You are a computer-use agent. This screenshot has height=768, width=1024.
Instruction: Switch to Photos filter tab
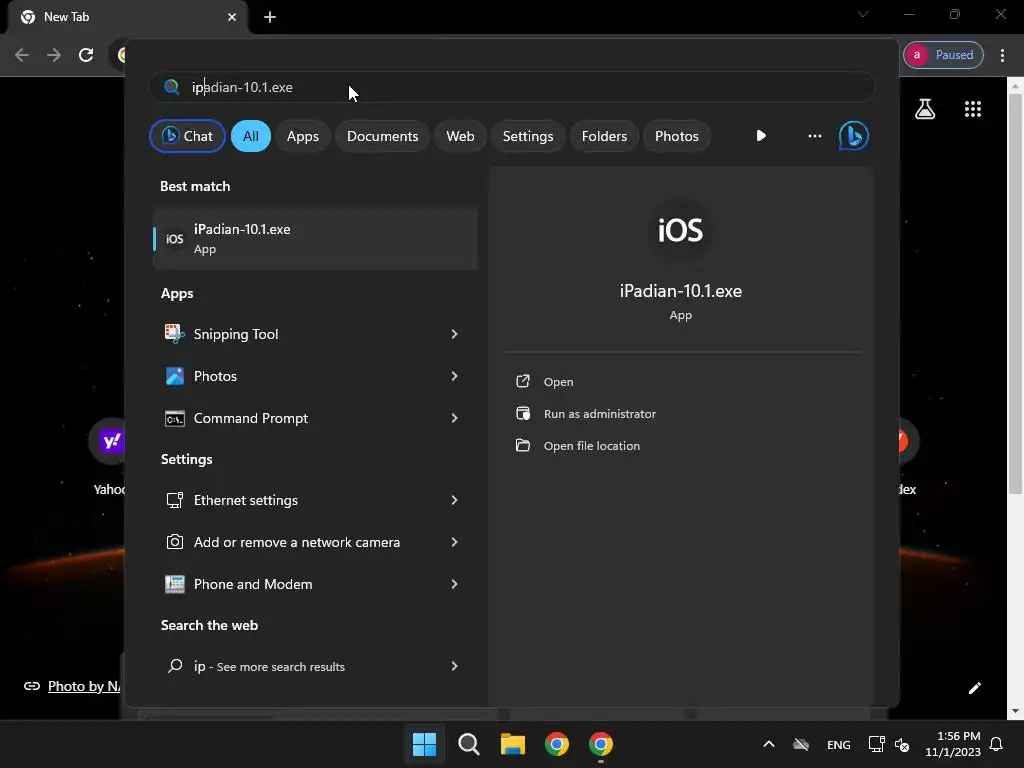tap(677, 136)
